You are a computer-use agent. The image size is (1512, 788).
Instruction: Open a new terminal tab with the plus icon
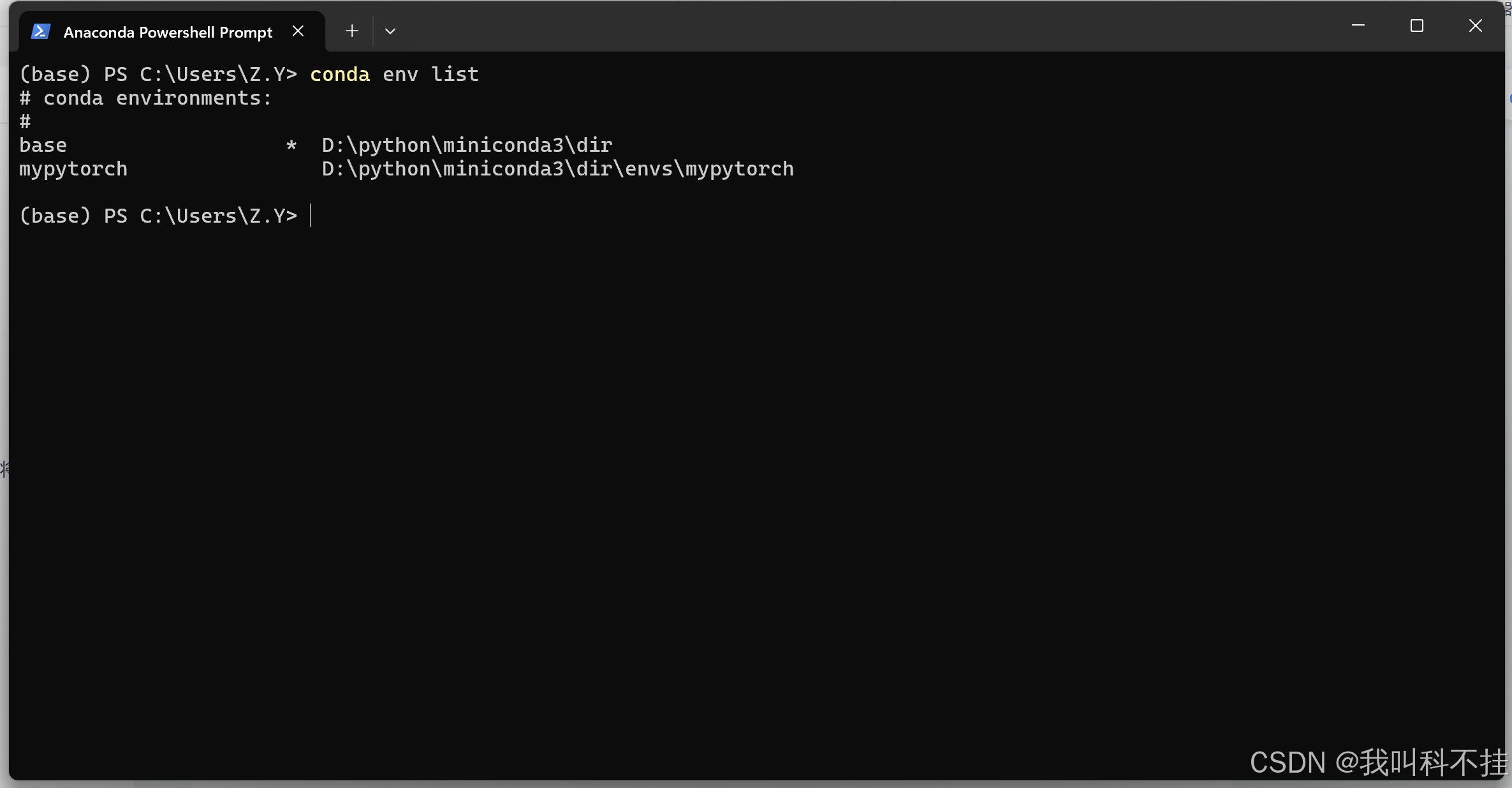[351, 30]
